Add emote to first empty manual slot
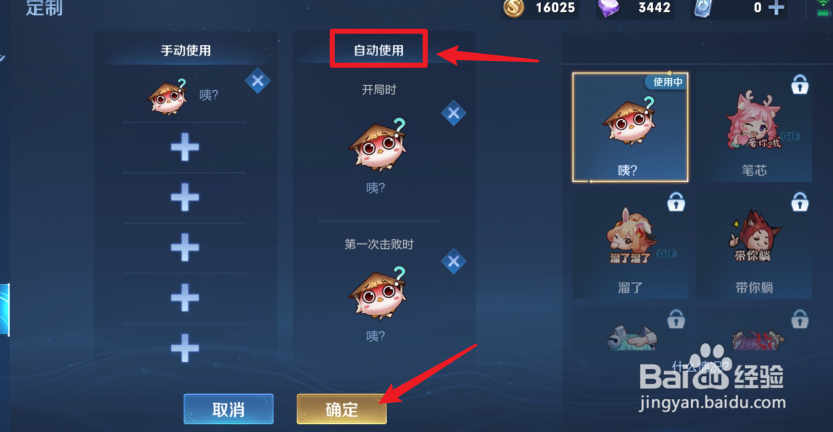 point(185,147)
